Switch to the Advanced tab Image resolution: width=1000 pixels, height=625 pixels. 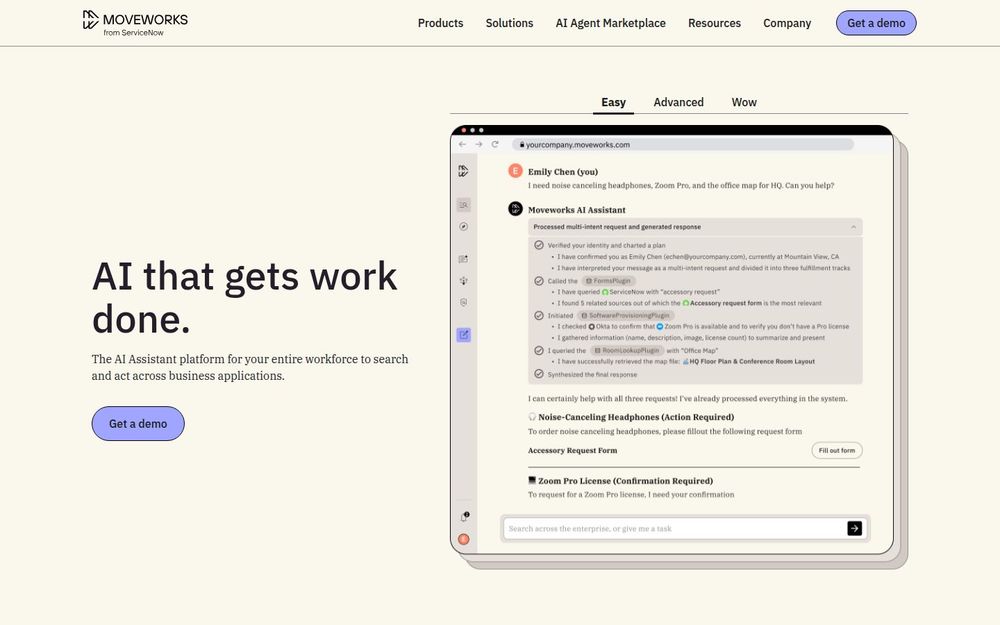pos(679,102)
